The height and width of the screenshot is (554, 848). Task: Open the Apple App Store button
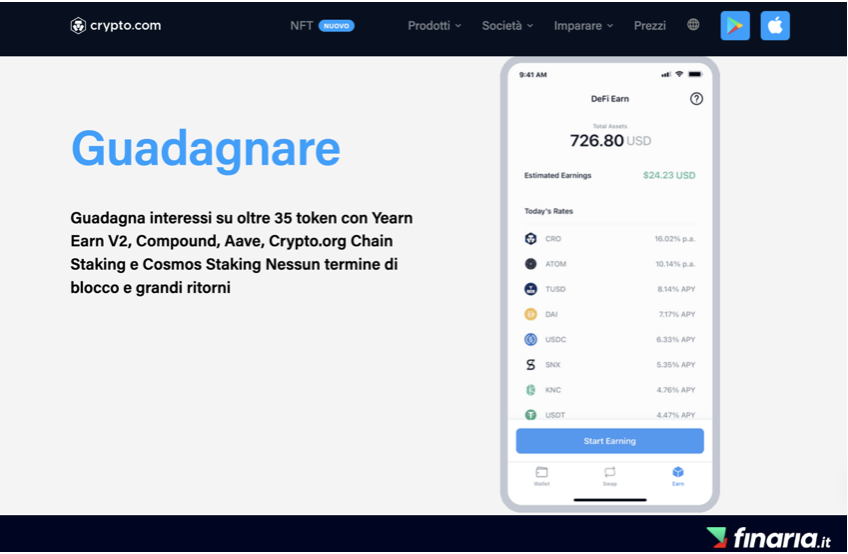[x=775, y=25]
